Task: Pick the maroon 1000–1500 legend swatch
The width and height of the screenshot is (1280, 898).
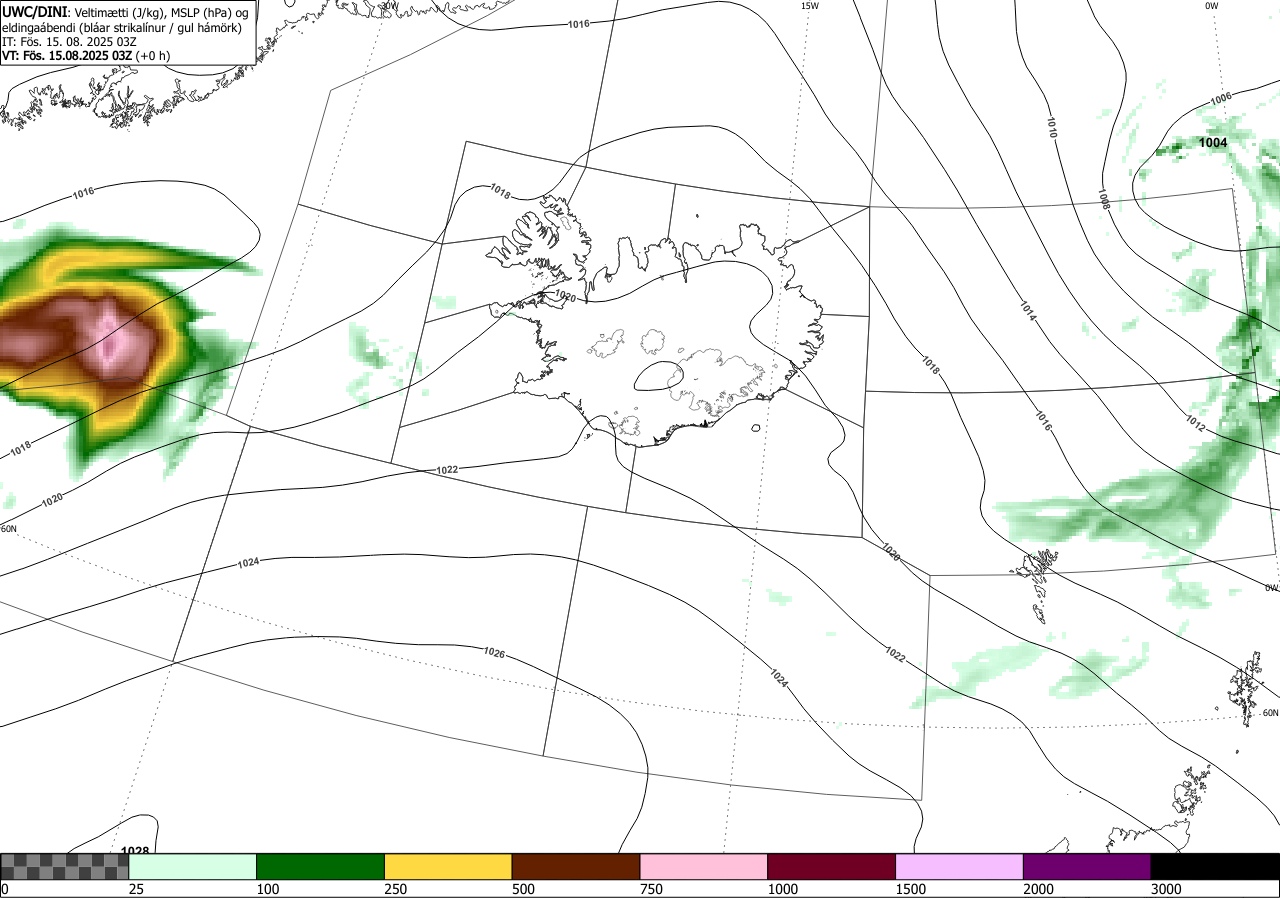Action: coord(832,866)
